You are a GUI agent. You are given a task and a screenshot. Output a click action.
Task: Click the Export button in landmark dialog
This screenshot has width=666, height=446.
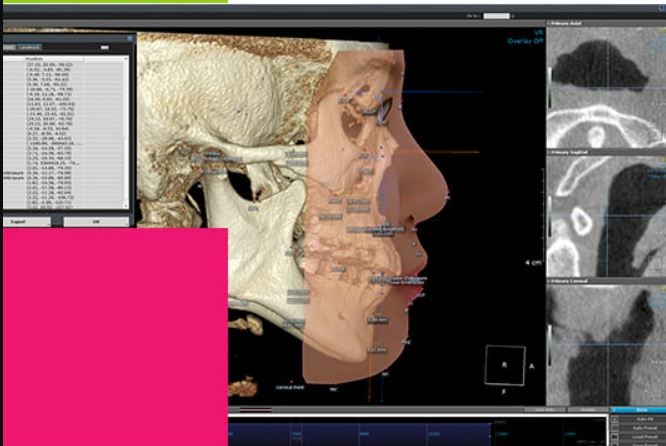point(18,221)
